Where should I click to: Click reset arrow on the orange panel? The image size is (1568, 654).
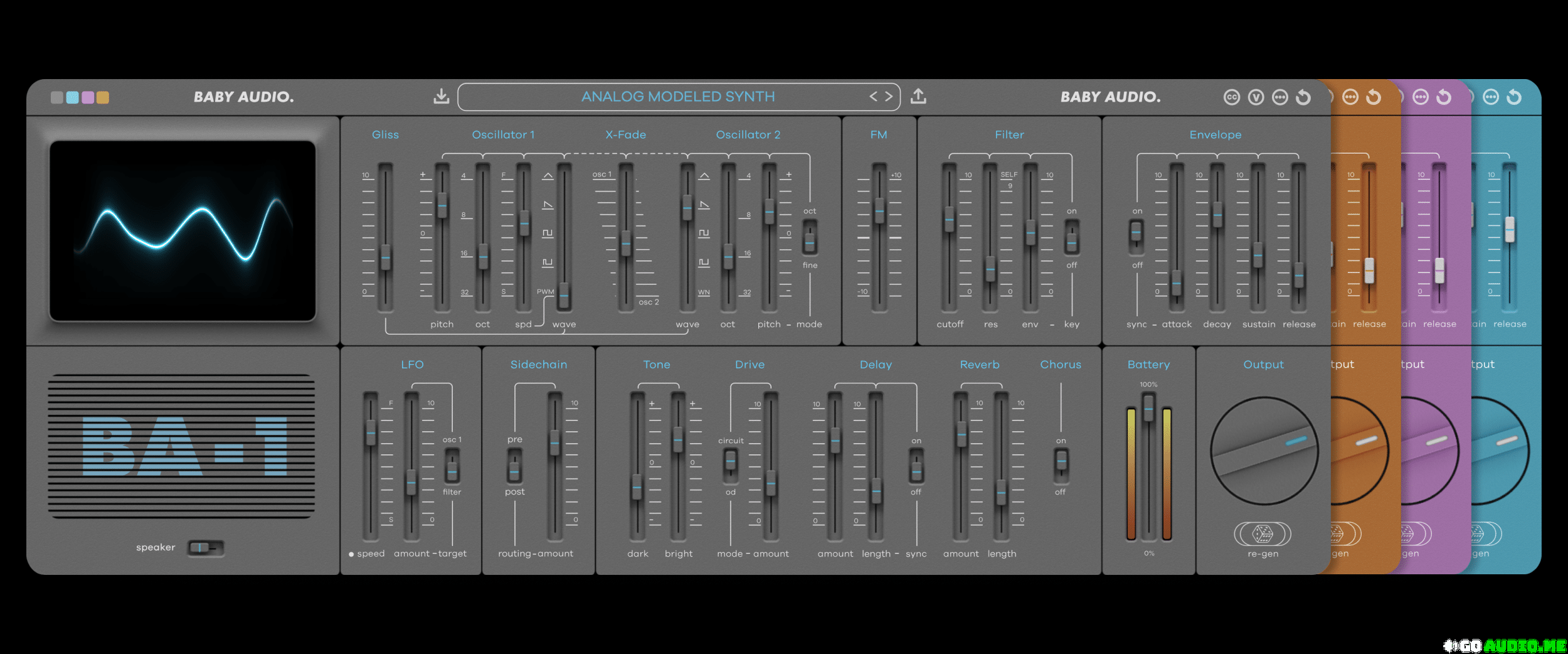[x=1374, y=97]
